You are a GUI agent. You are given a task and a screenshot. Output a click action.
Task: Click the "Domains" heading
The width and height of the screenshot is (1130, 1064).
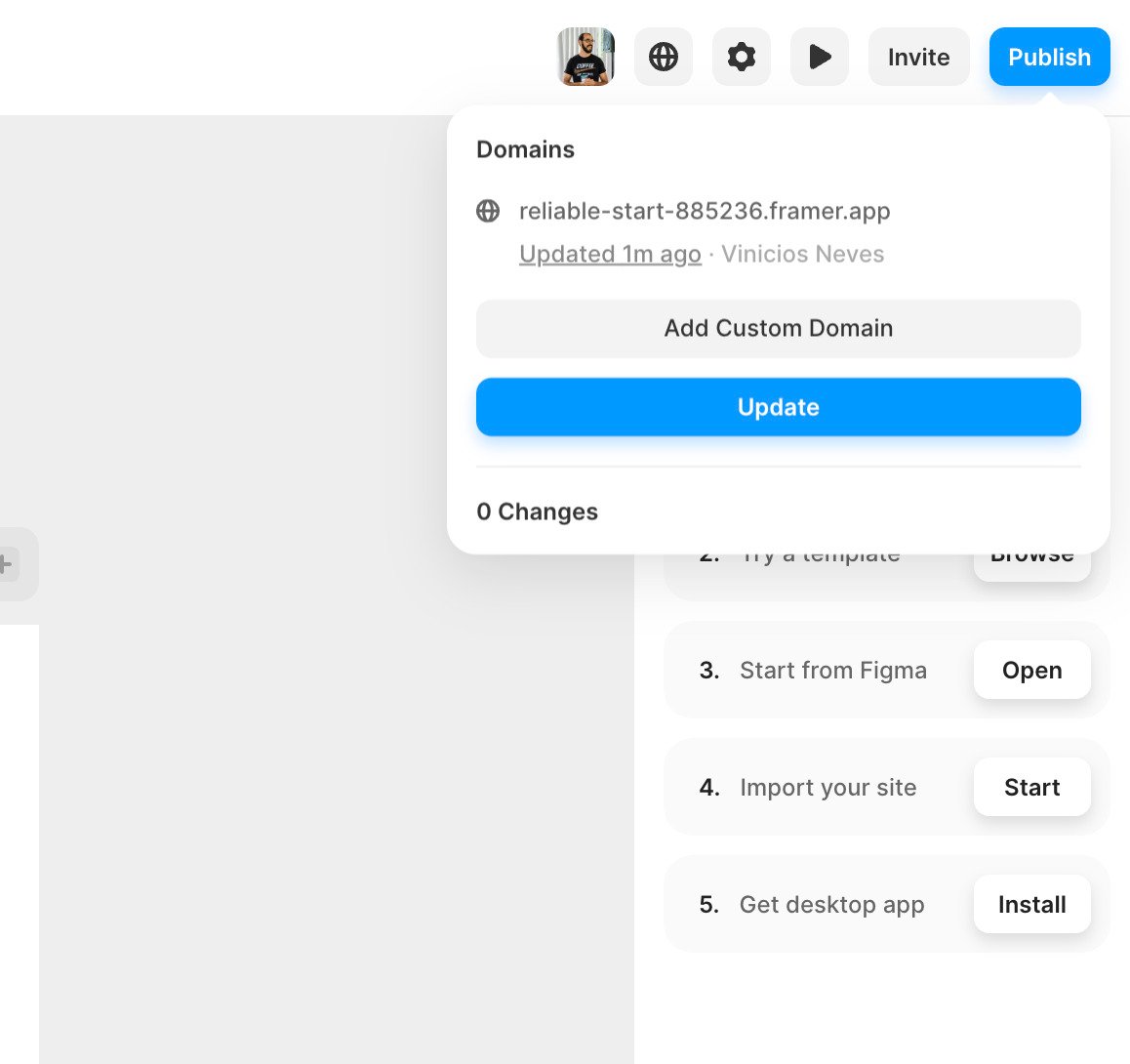525,149
